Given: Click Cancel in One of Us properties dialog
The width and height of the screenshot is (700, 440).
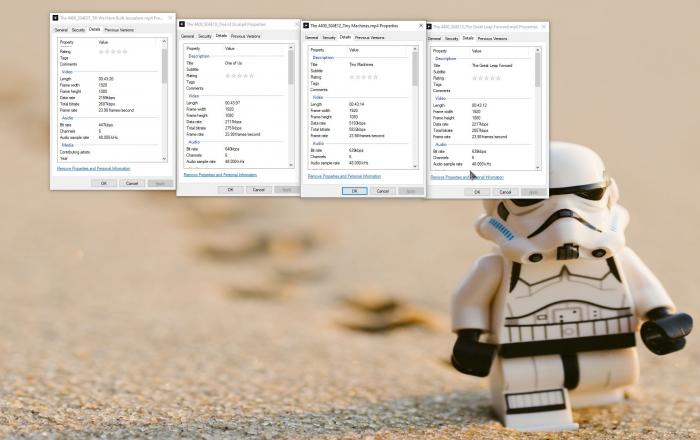Looking at the screenshot, I should (x=258, y=189).
